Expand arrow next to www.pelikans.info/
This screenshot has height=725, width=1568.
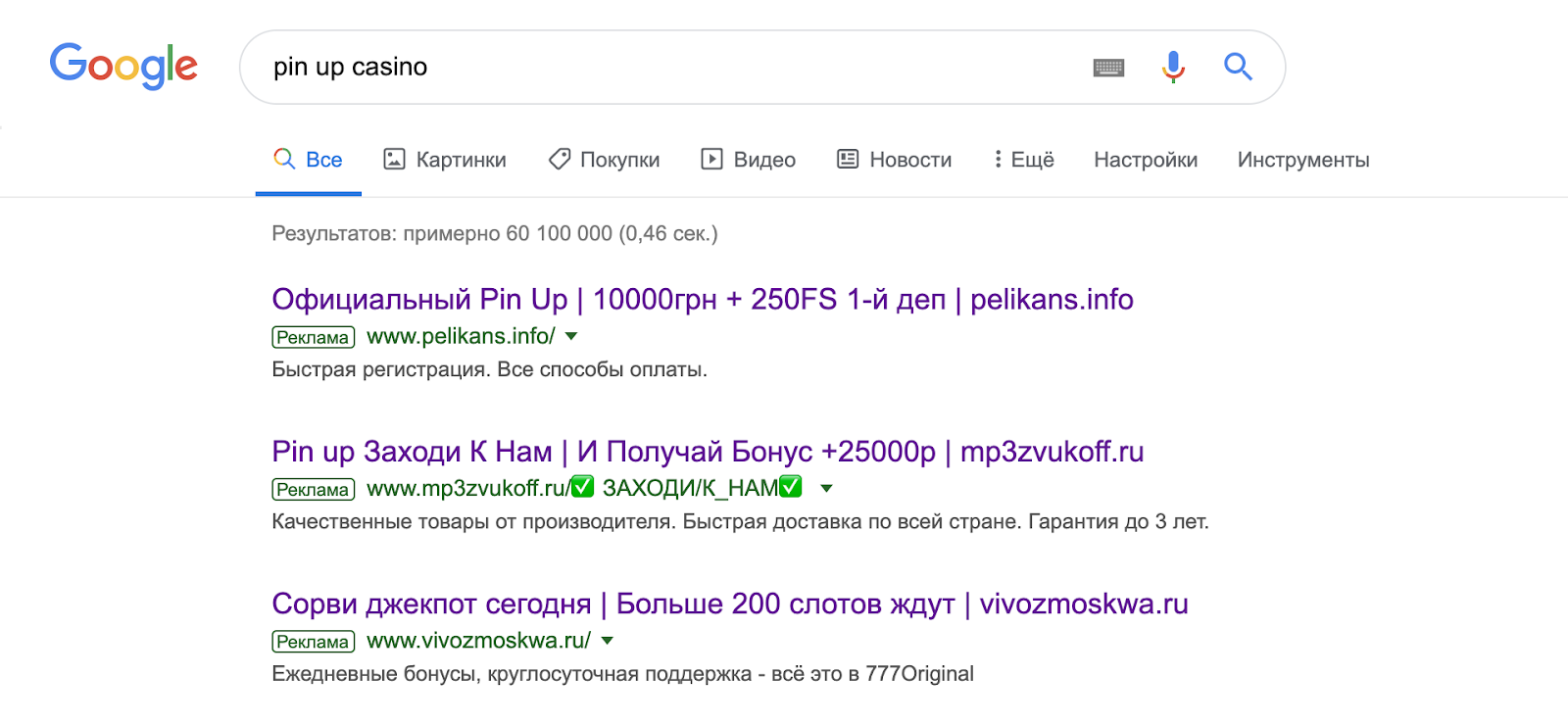571,336
